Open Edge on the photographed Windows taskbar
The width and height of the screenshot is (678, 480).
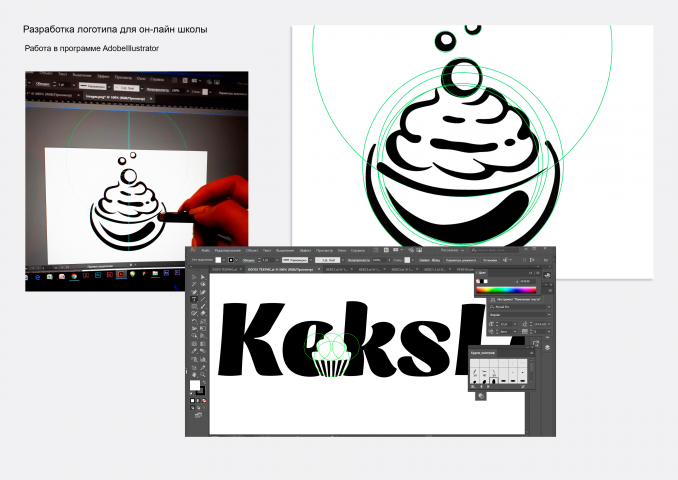point(38,277)
